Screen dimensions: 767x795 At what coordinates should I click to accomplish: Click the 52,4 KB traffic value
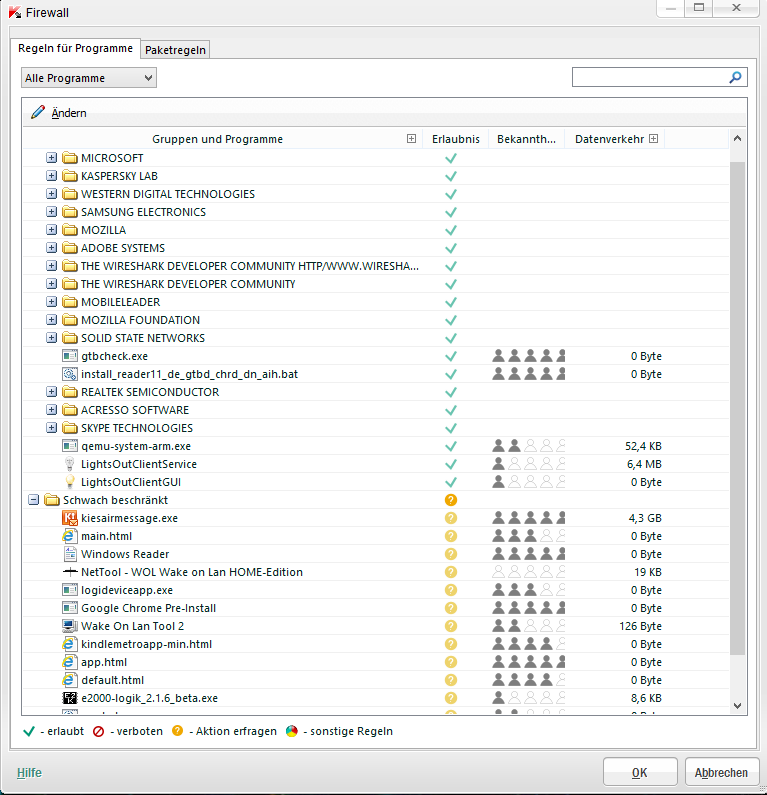[x=643, y=446]
